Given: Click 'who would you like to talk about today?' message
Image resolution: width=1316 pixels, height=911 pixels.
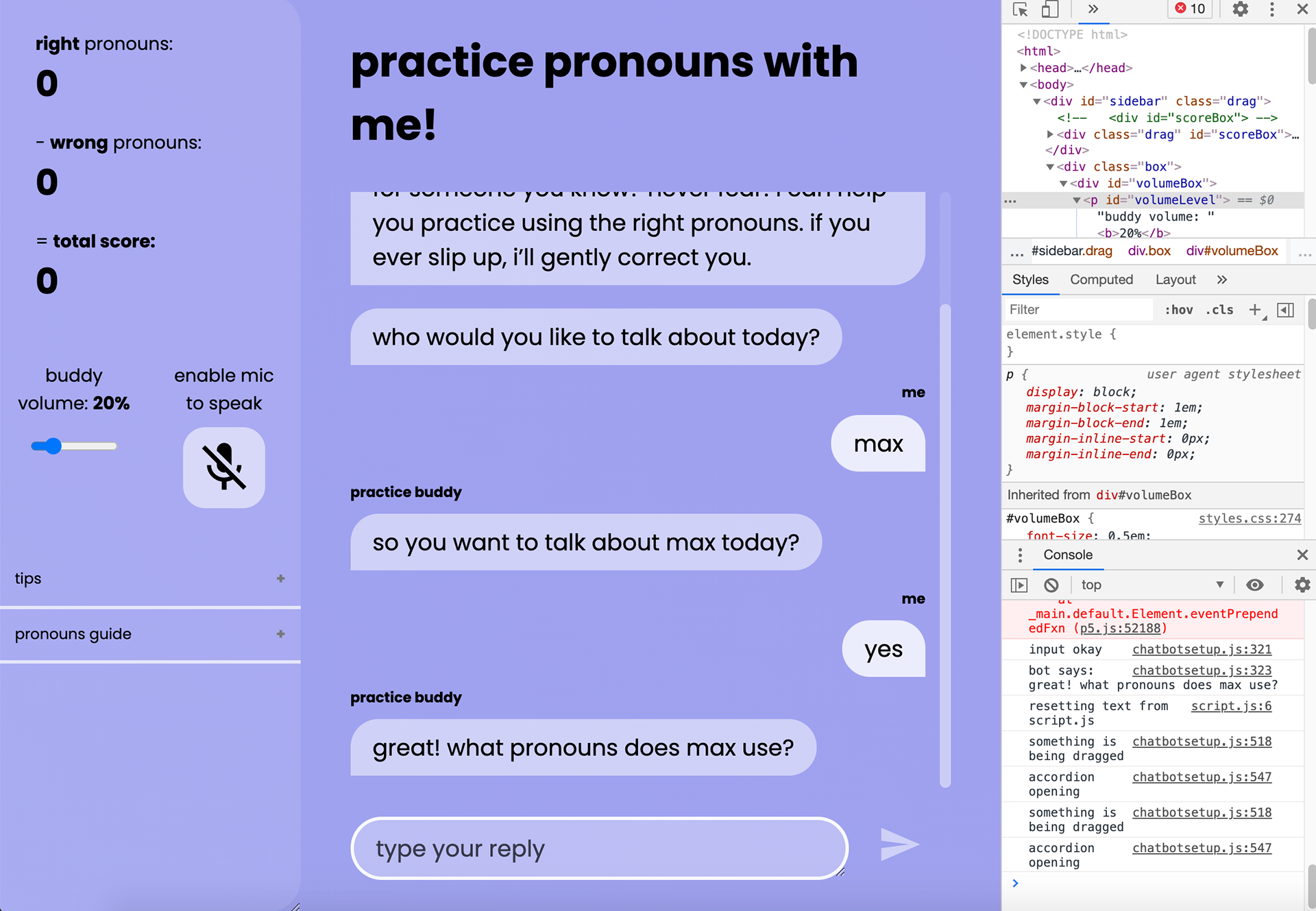Looking at the screenshot, I should [x=596, y=337].
